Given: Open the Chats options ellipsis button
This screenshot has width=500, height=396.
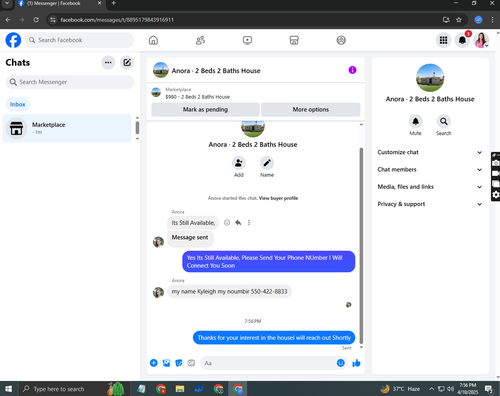Looking at the screenshot, I should (x=108, y=63).
